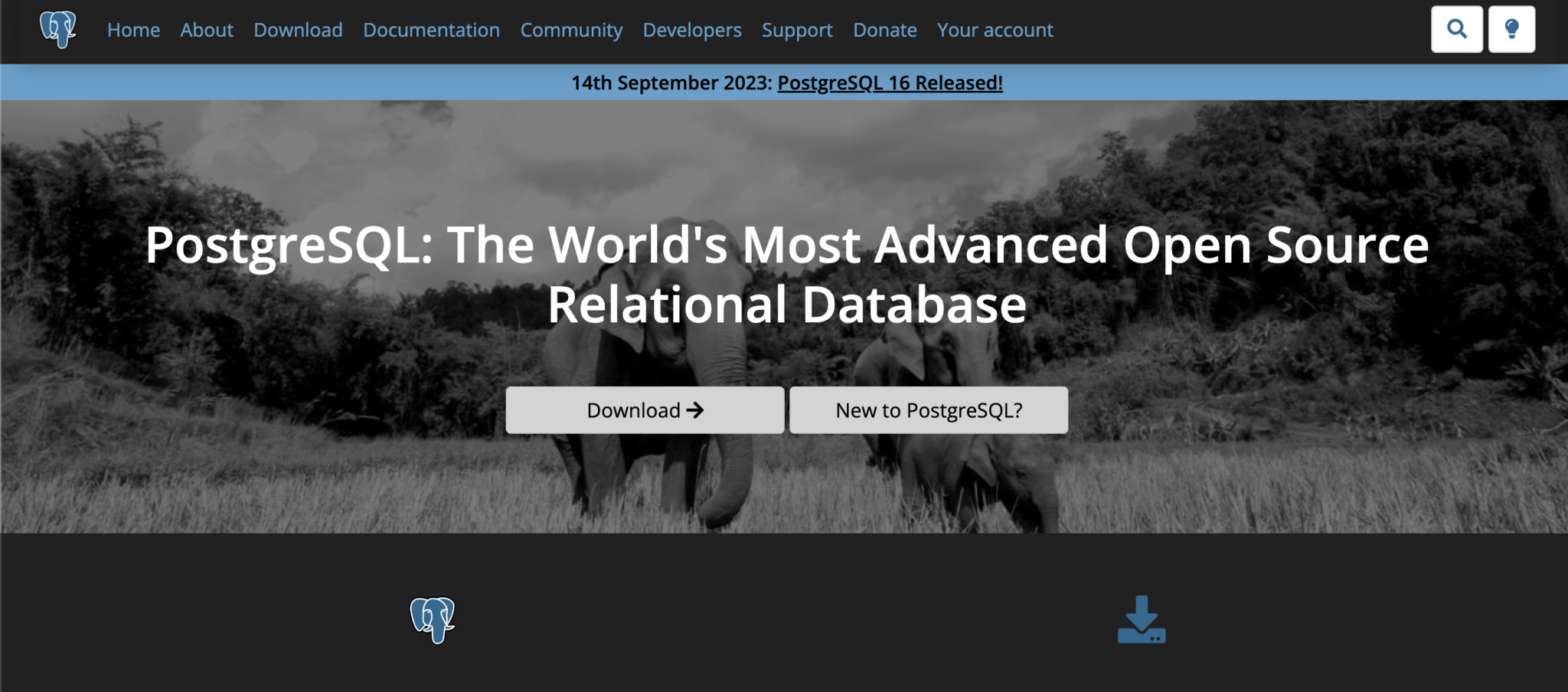The height and width of the screenshot is (692, 1568).
Task: Go to Home via the top menu
Action: [134, 31]
